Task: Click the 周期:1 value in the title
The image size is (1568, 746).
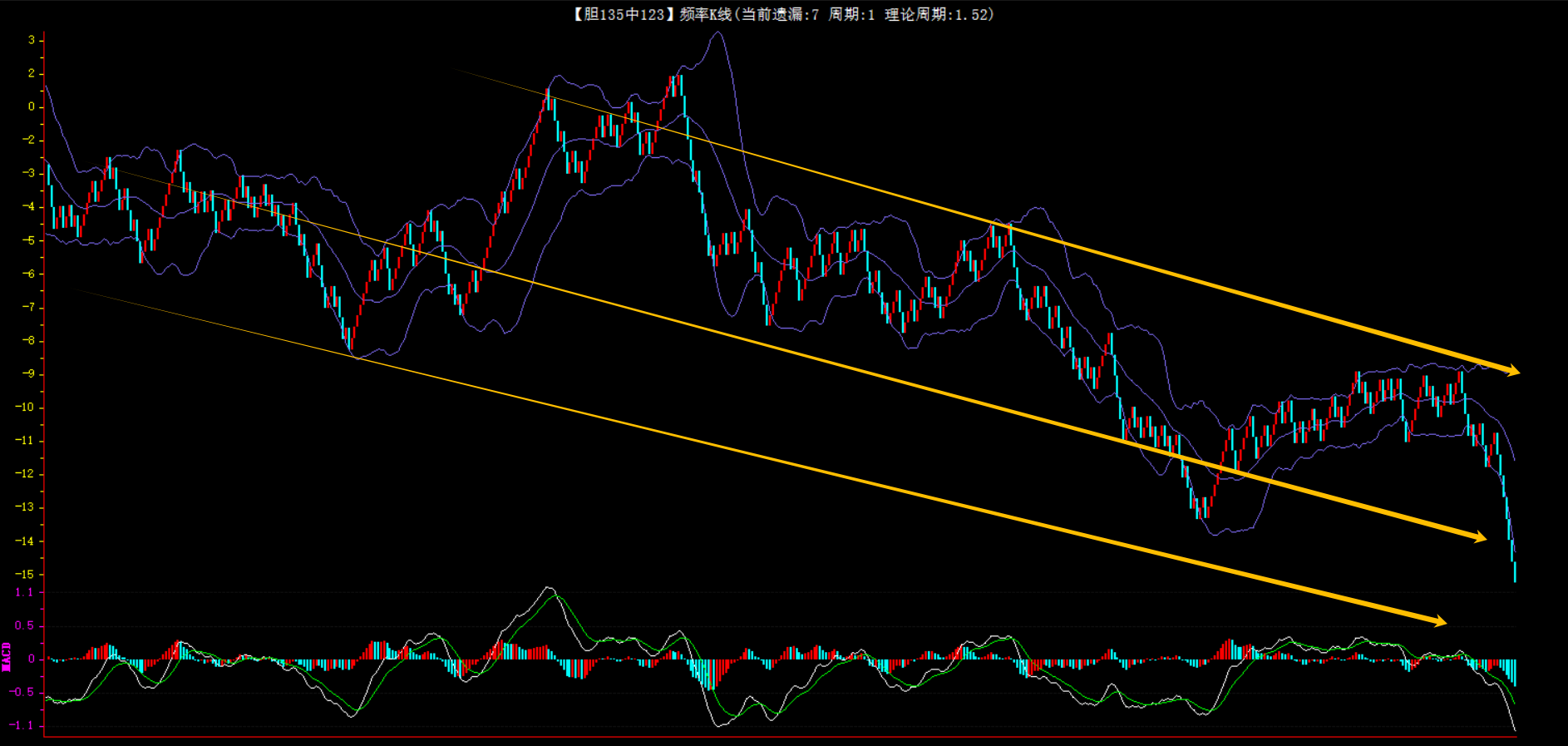Action: pyautogui.click(x=851, y=14)
